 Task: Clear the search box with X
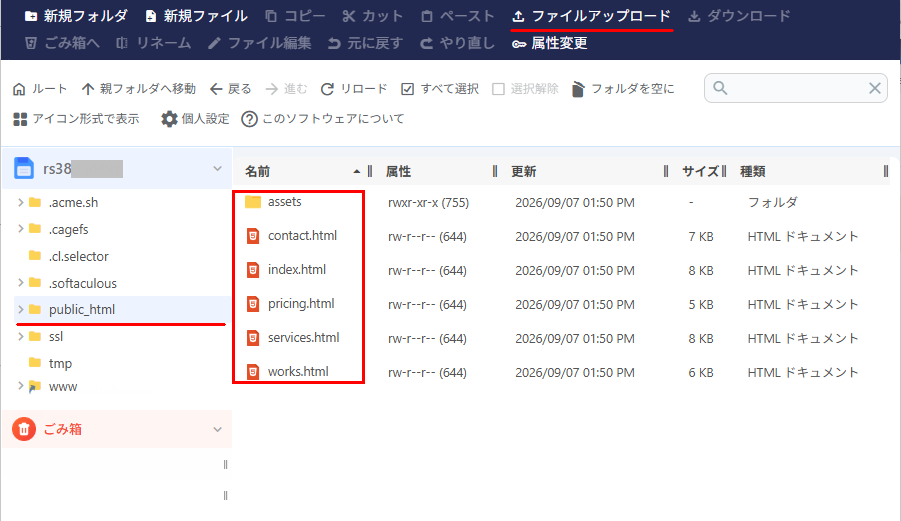875,88
